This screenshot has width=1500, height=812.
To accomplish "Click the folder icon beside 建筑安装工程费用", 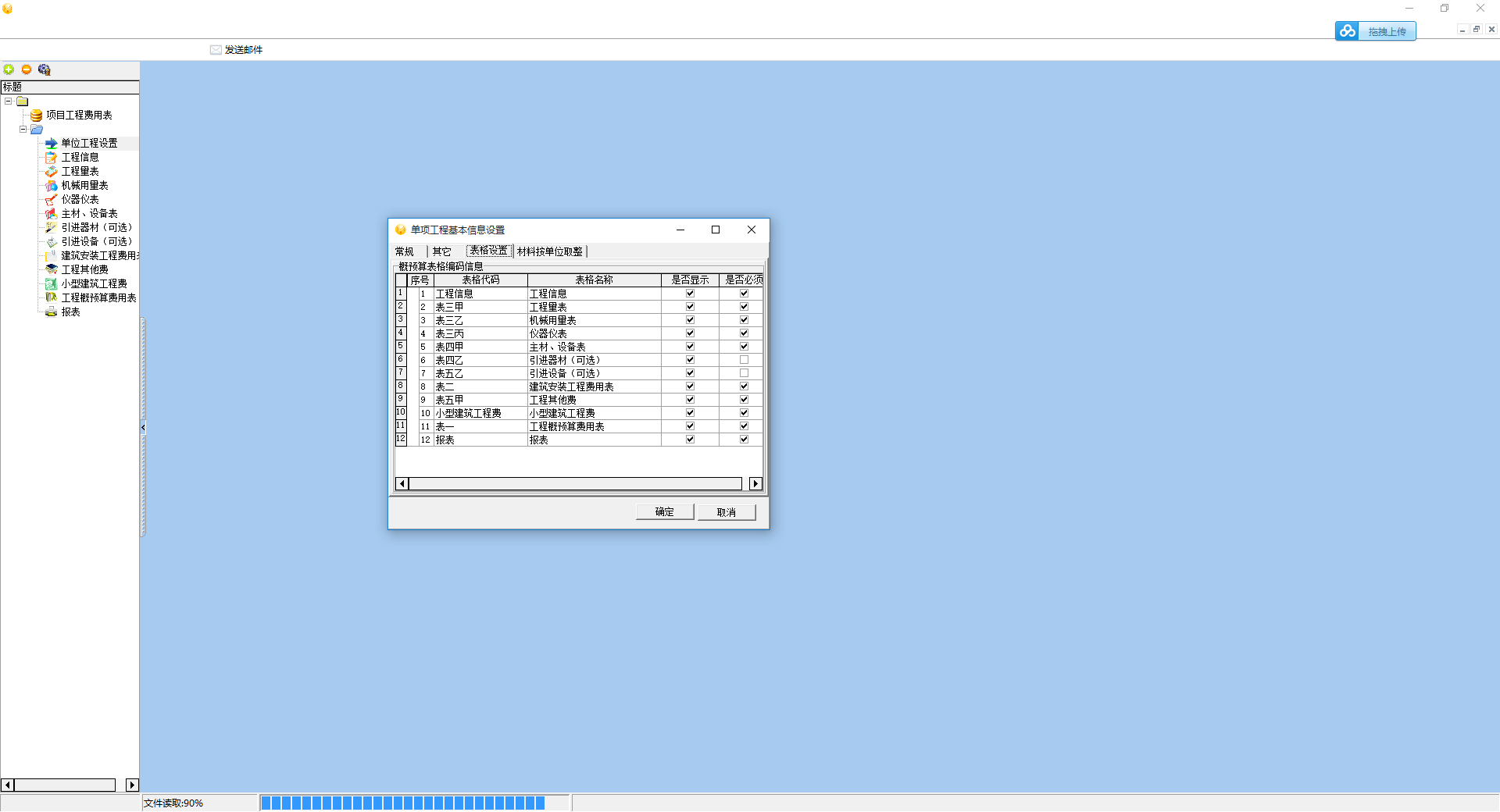I will click(52, 256).
